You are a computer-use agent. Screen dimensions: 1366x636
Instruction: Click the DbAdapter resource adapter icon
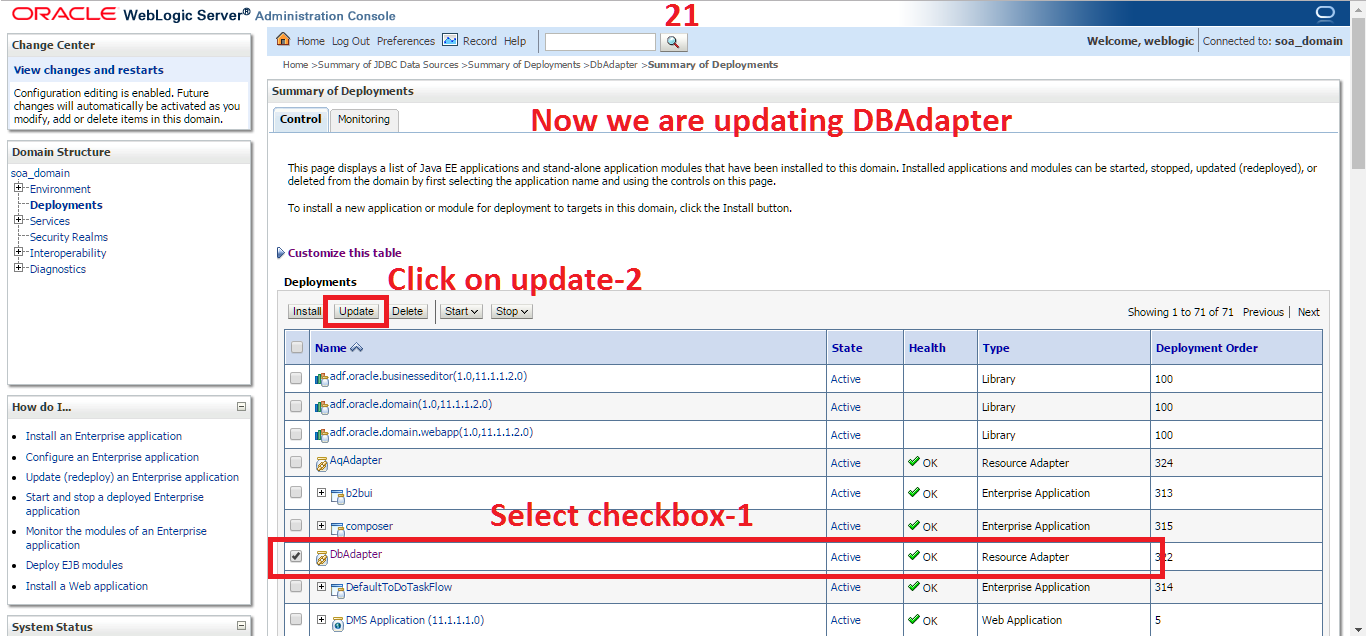tap(322, 557)
